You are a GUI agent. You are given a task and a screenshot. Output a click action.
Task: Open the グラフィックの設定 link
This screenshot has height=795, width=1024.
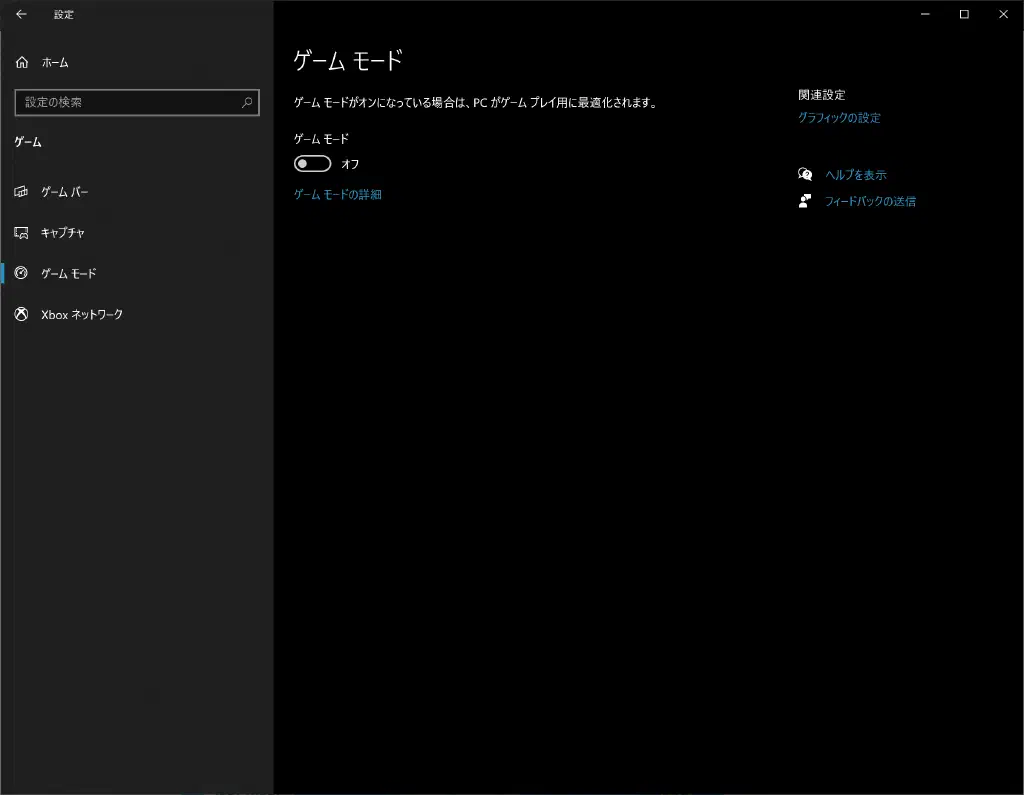click(x=839, y=118)
